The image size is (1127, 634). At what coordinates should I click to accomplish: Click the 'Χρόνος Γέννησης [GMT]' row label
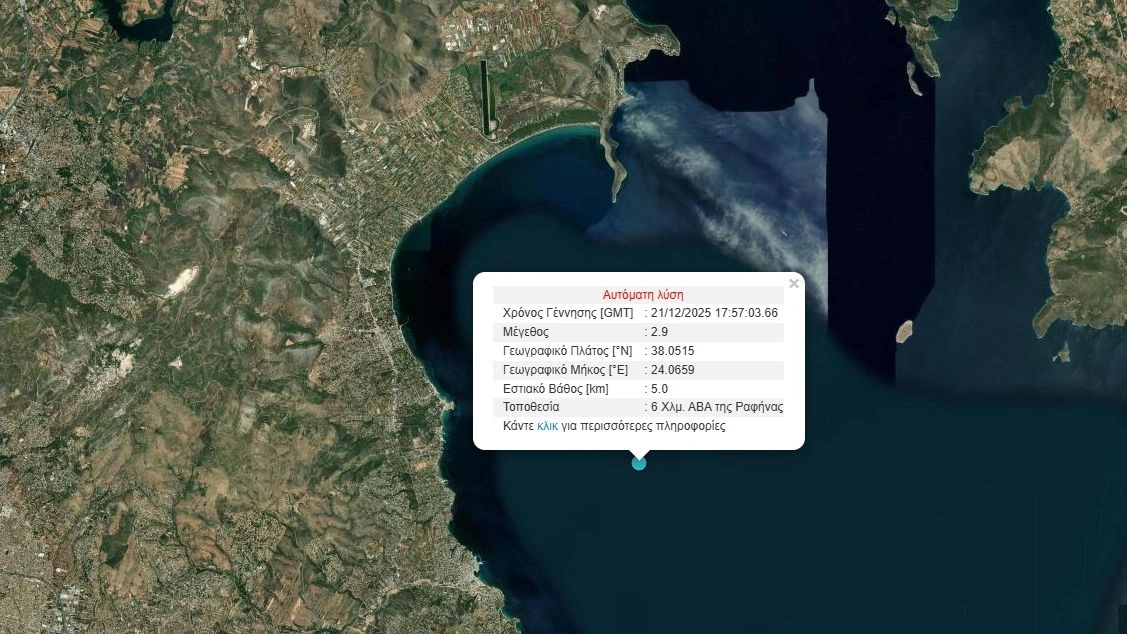(x=567, y=313)
